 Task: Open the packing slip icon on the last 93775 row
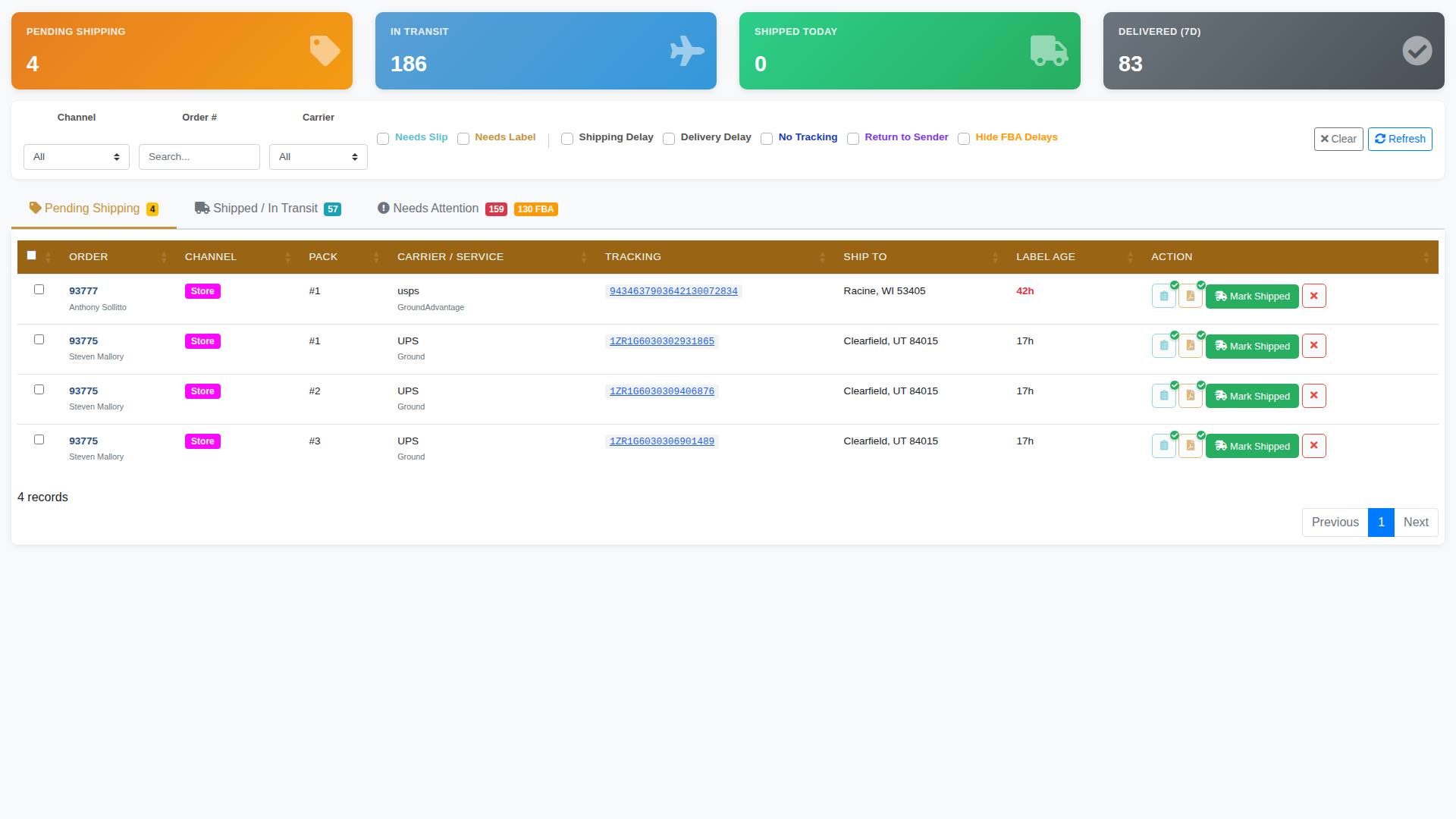pyautogui.click(x=1163, y=446)
